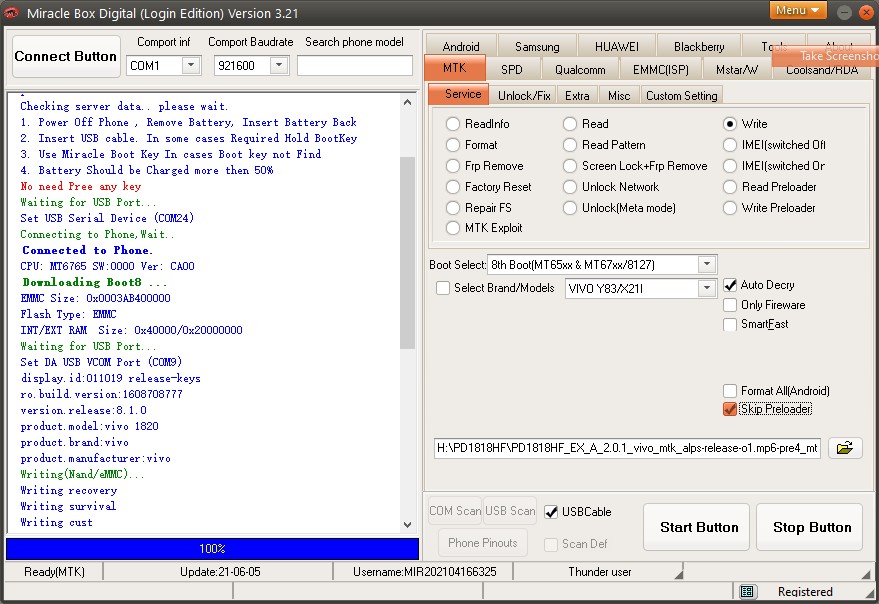Click the Search phone model field
Screen dimensions: 879x604
355,66
